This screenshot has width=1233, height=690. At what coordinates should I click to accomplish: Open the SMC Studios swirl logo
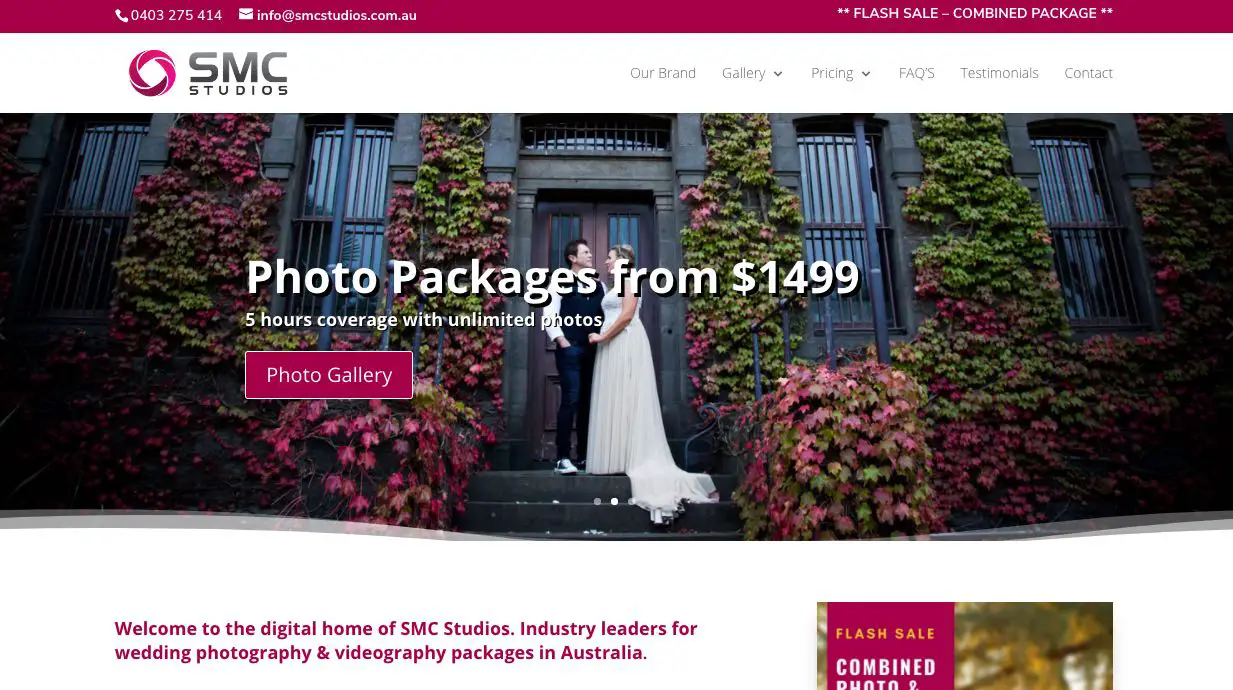pyautogui.click(x=152, y=73)
